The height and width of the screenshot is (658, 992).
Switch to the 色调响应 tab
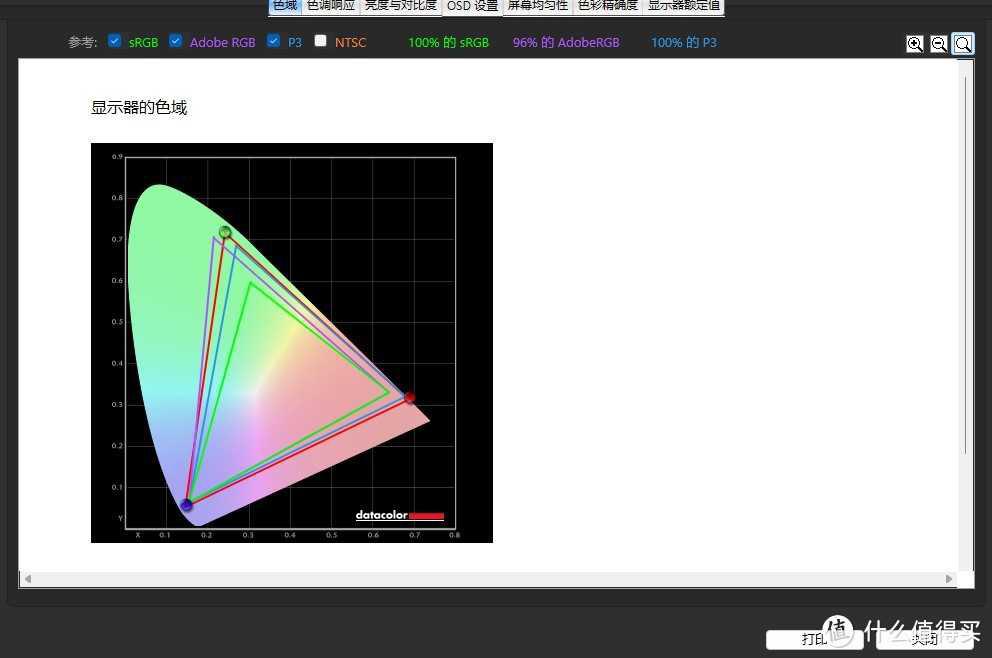click(330, 6)
